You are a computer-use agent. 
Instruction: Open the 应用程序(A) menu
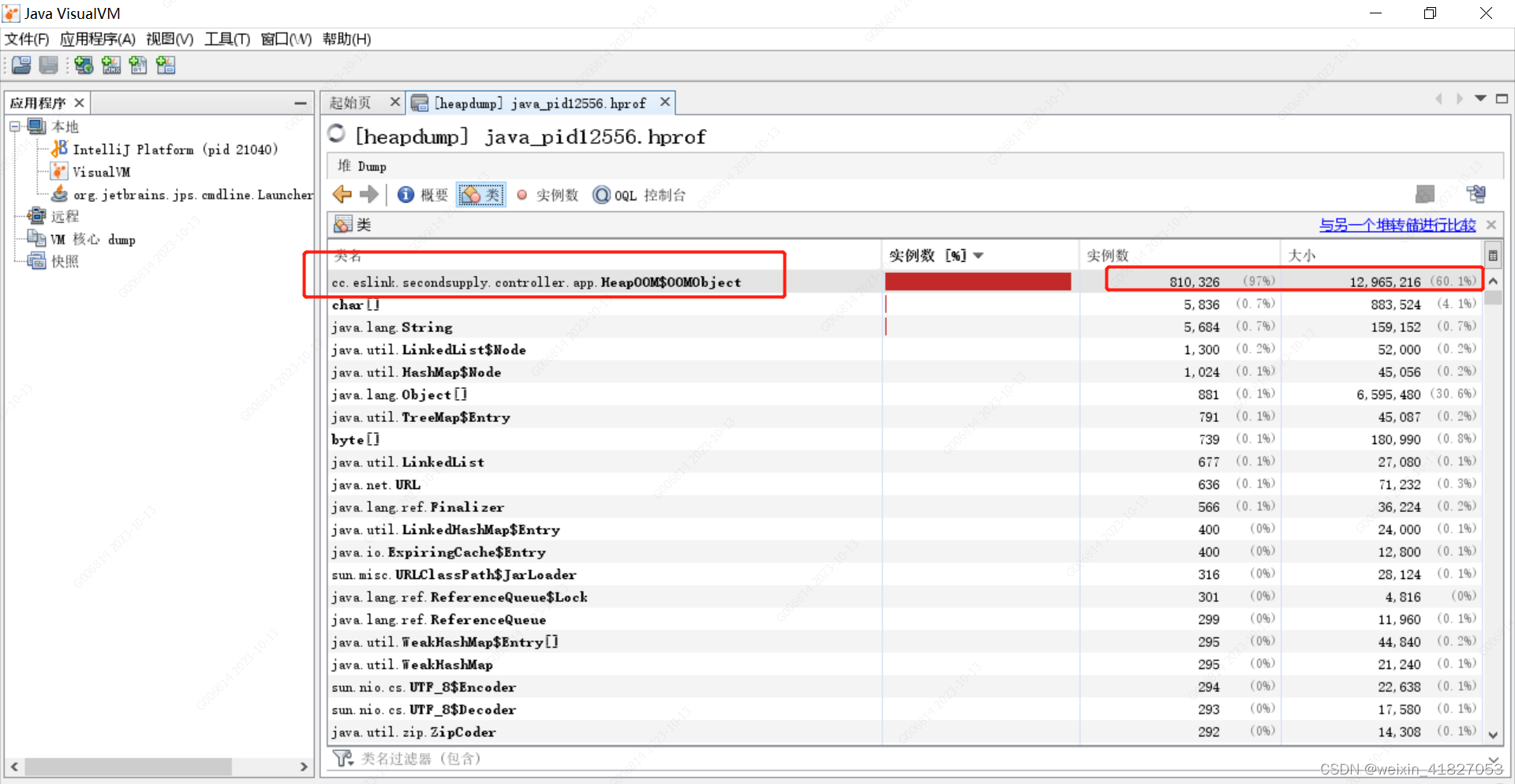point(98,39)
